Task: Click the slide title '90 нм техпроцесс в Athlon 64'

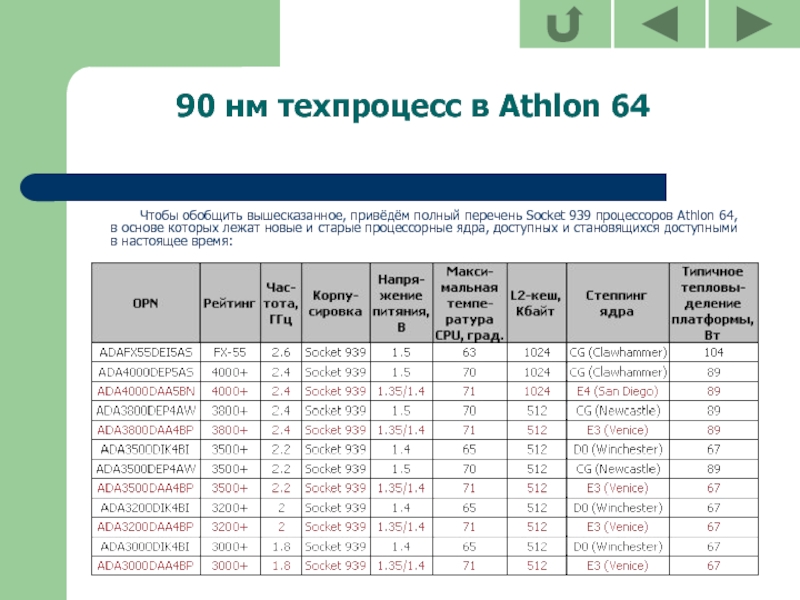Action: click(412, 106)
